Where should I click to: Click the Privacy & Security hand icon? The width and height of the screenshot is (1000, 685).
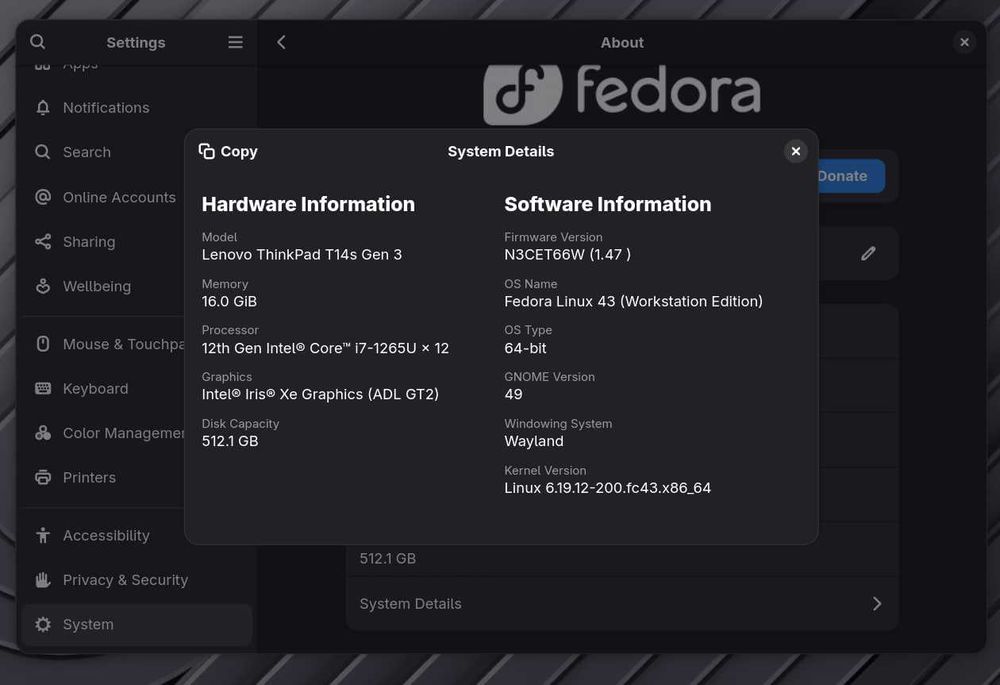pyautogui.click(x=43, y=580)
